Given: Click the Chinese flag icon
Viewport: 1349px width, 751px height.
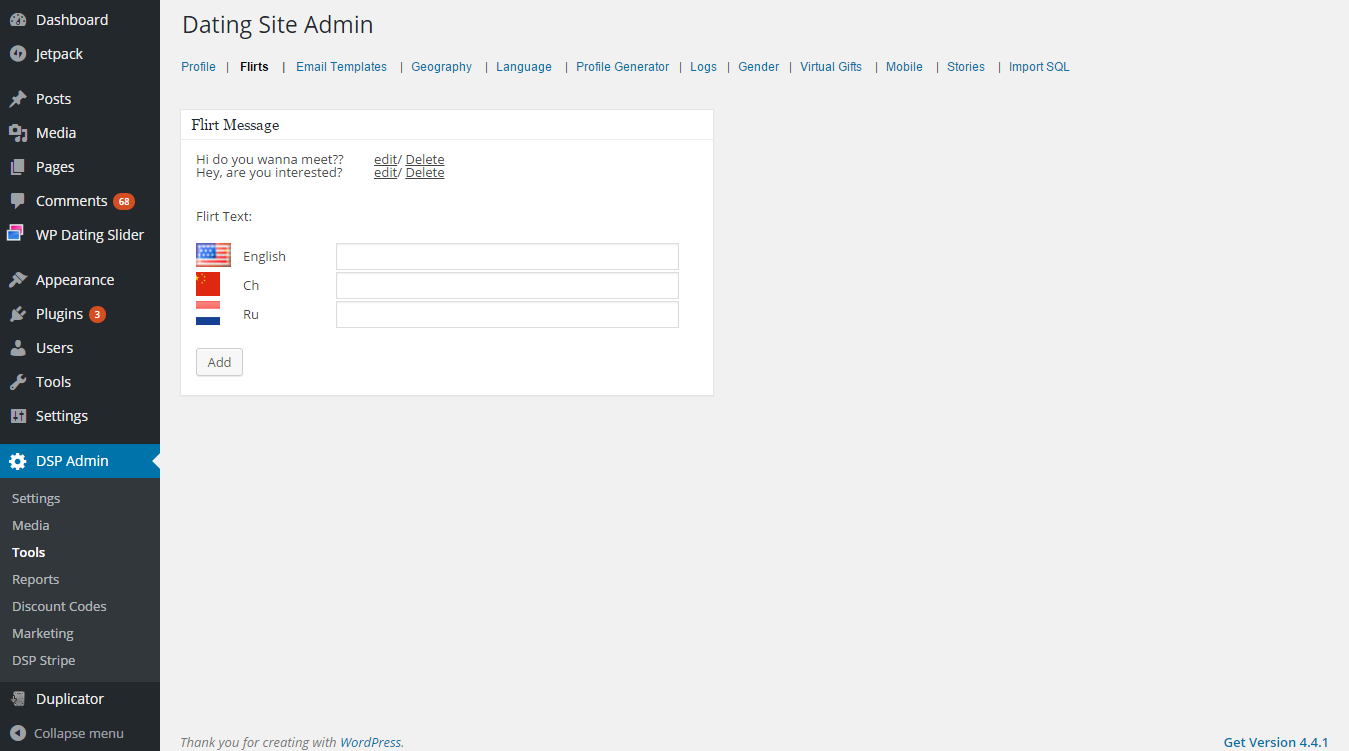Looking at the screenshot, I should click(208, 284).
